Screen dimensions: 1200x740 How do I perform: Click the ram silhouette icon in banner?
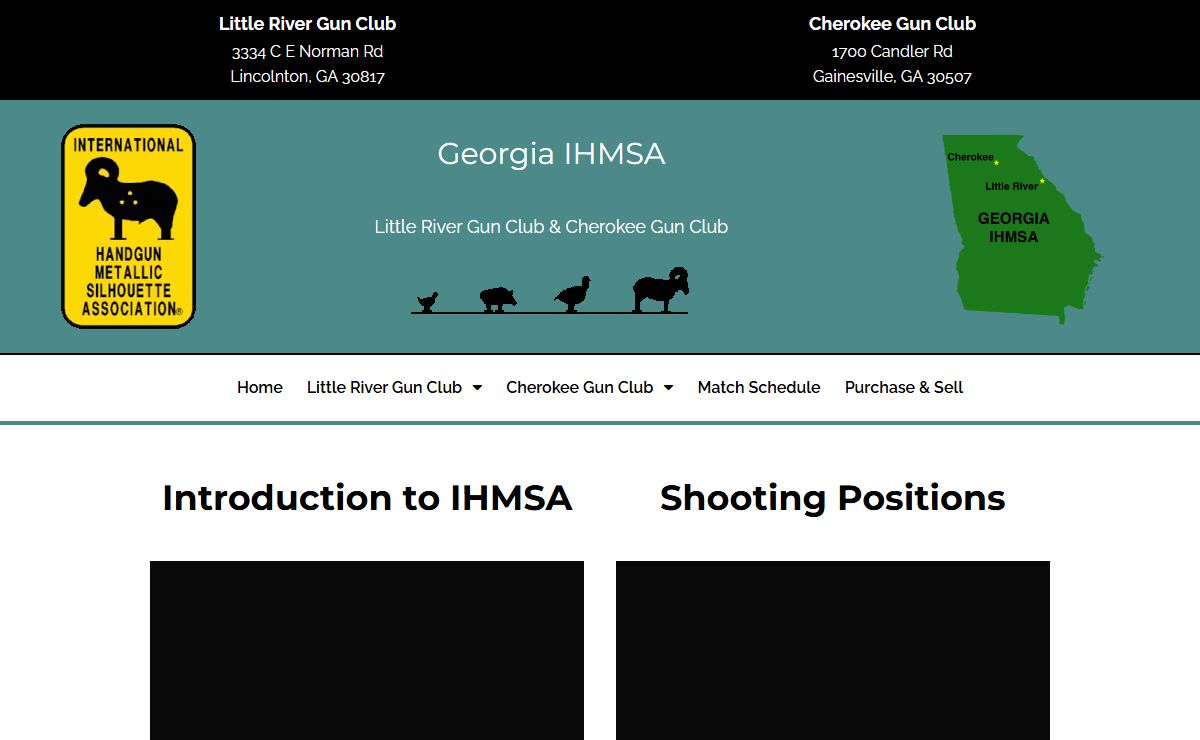click(661, 290)
